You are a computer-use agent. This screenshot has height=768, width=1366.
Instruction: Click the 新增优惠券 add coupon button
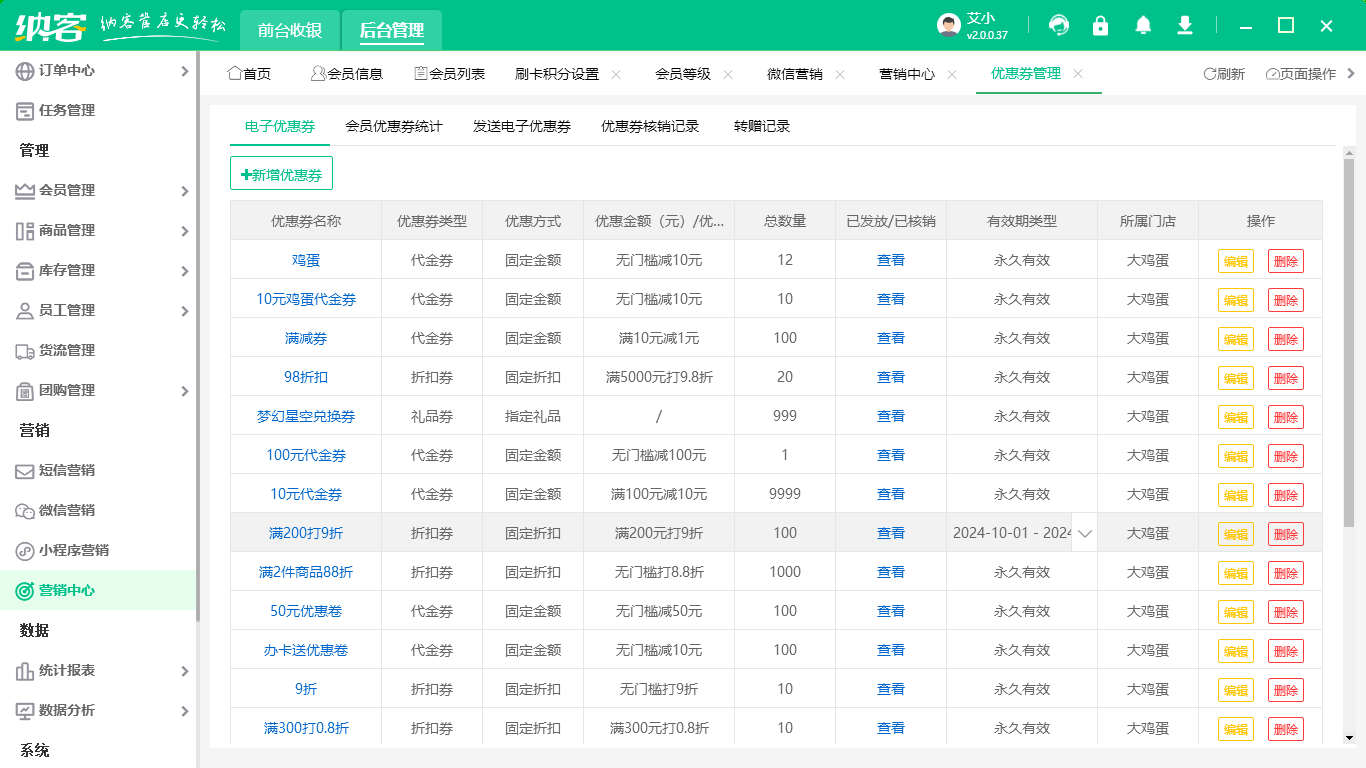pyautogui.click(x=281, y=173)
